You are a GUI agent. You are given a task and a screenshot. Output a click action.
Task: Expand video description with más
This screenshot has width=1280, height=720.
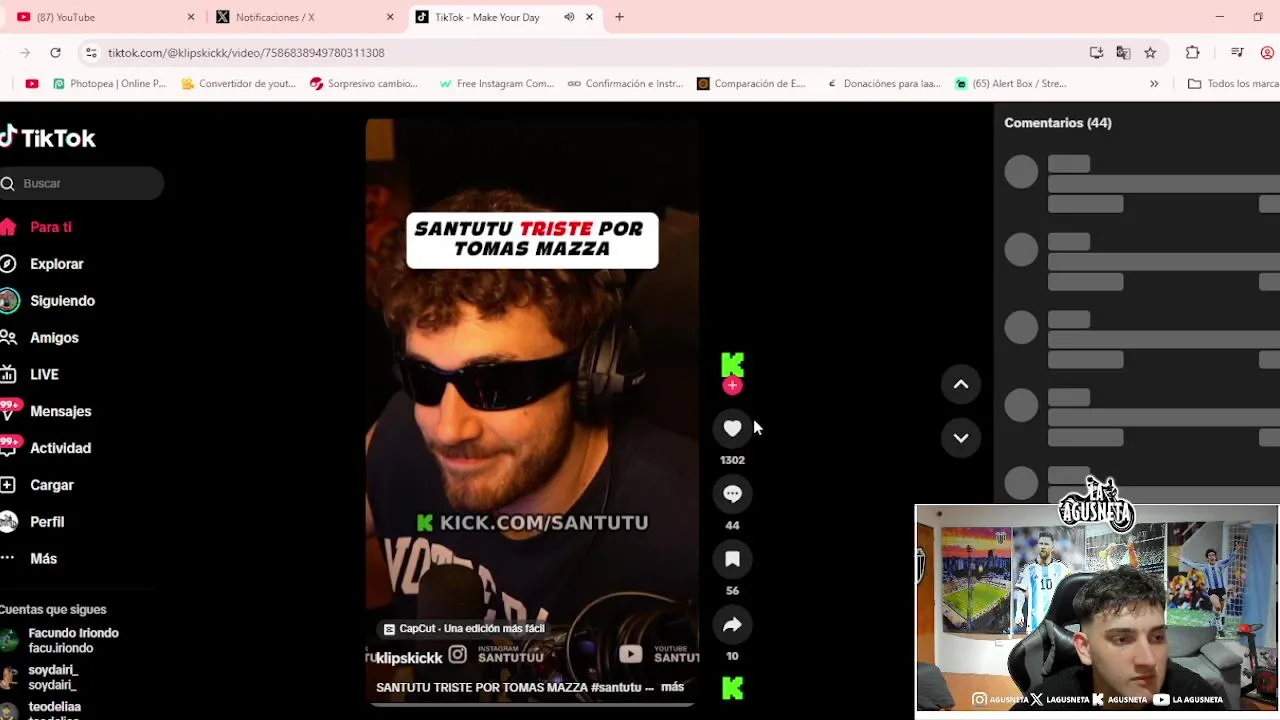[672, 687]
